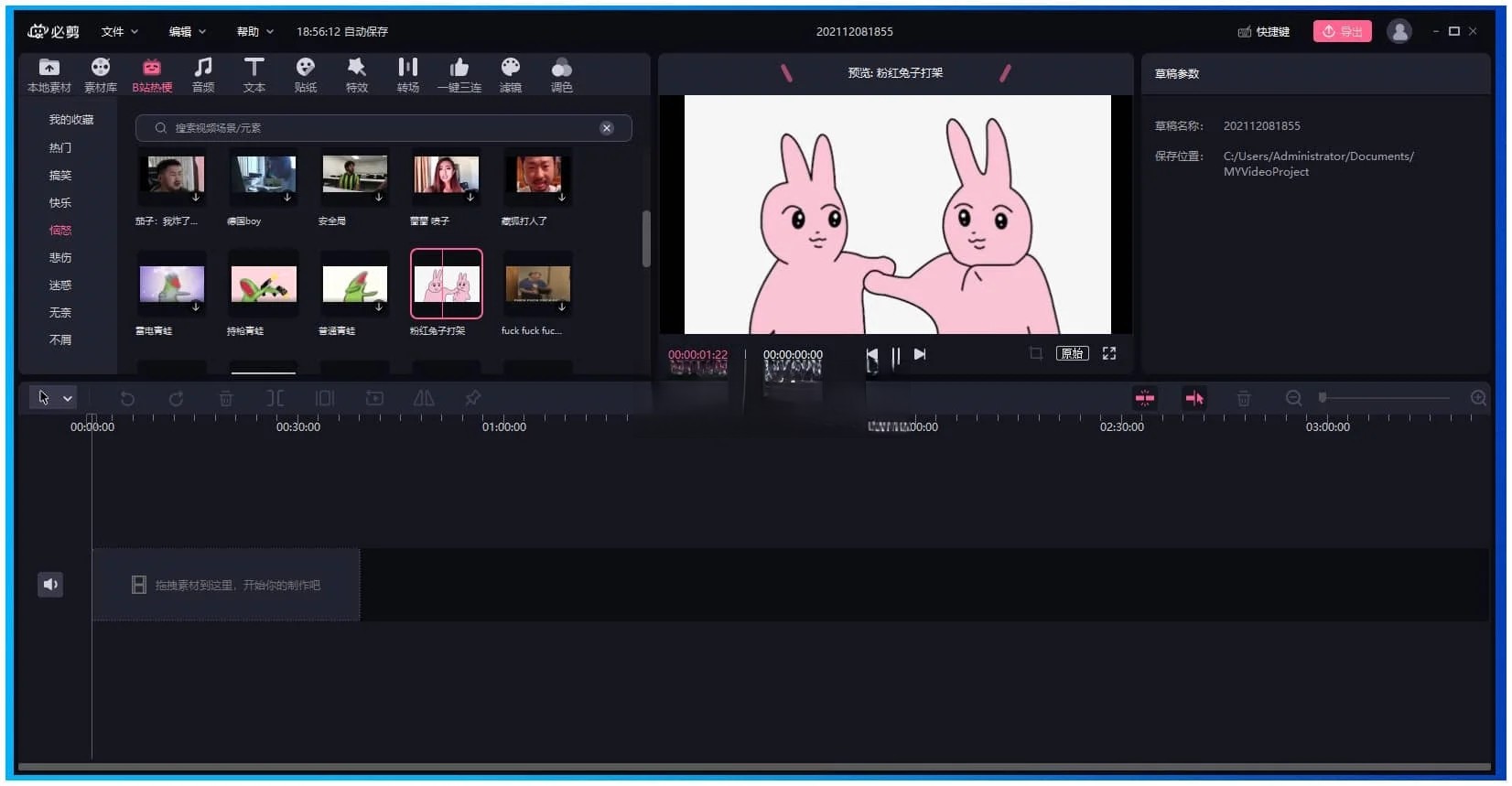Switch to the 悲伤 category
1512x786 pixels.
tap(60, 257)
